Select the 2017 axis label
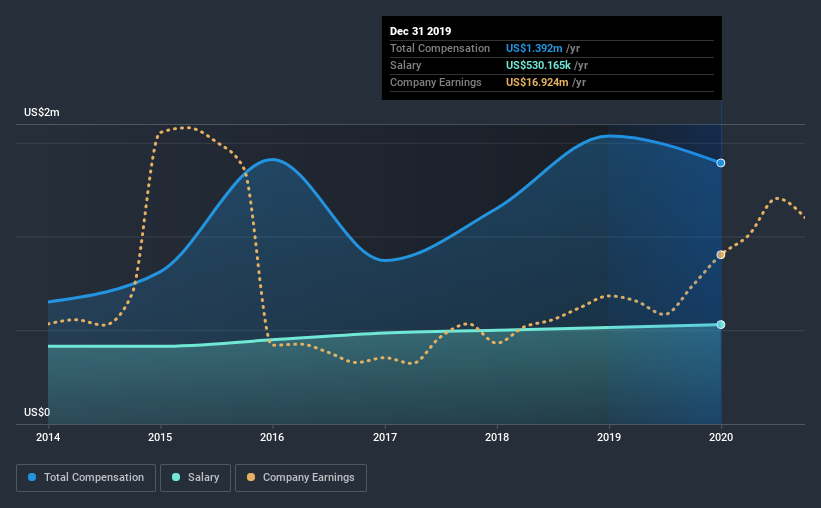This screenshot has height=508, width=821. (x=385, y=437)
